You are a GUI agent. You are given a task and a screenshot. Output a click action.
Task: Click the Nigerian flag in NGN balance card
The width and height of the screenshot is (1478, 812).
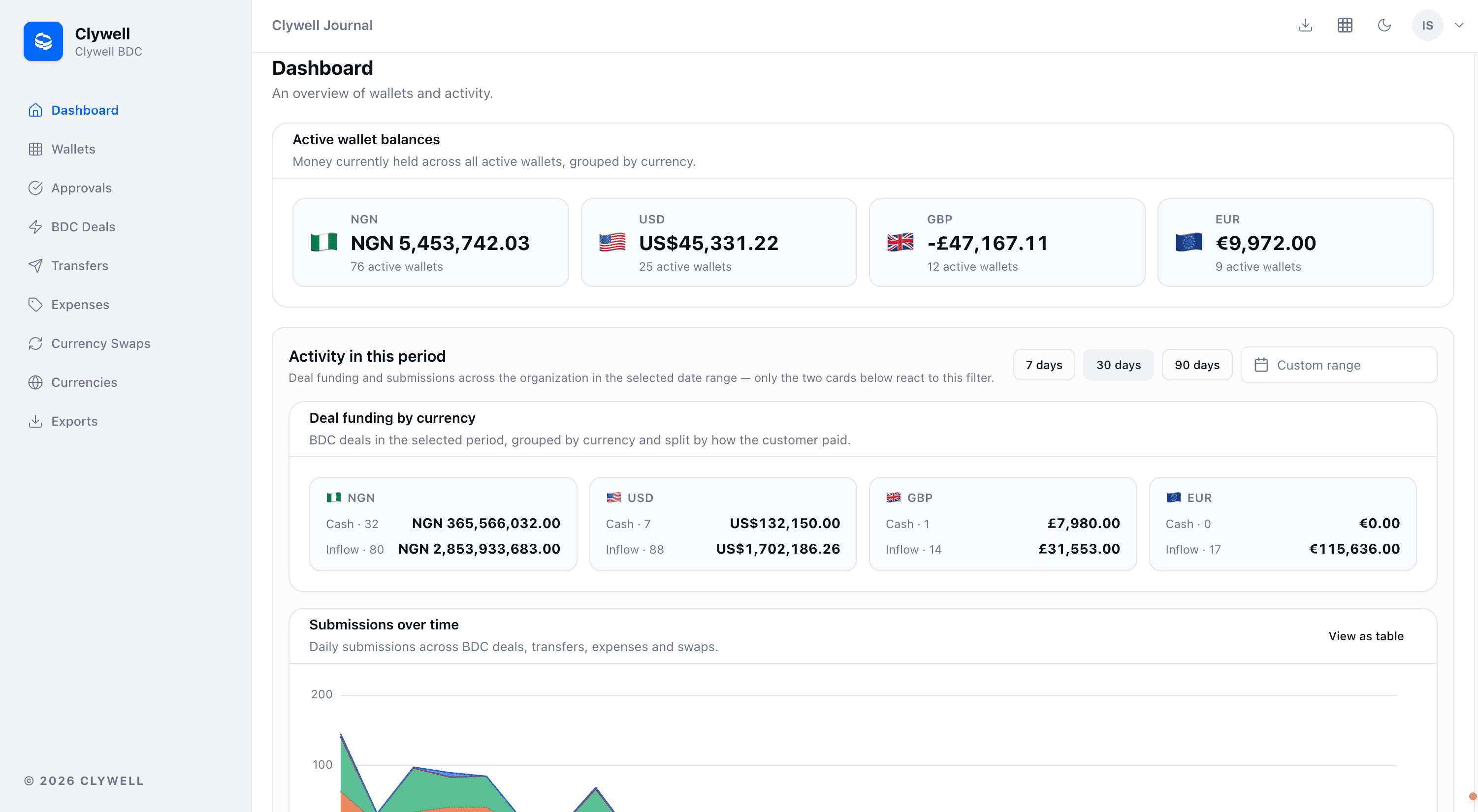pyautogui.click(x=323, y=243)
